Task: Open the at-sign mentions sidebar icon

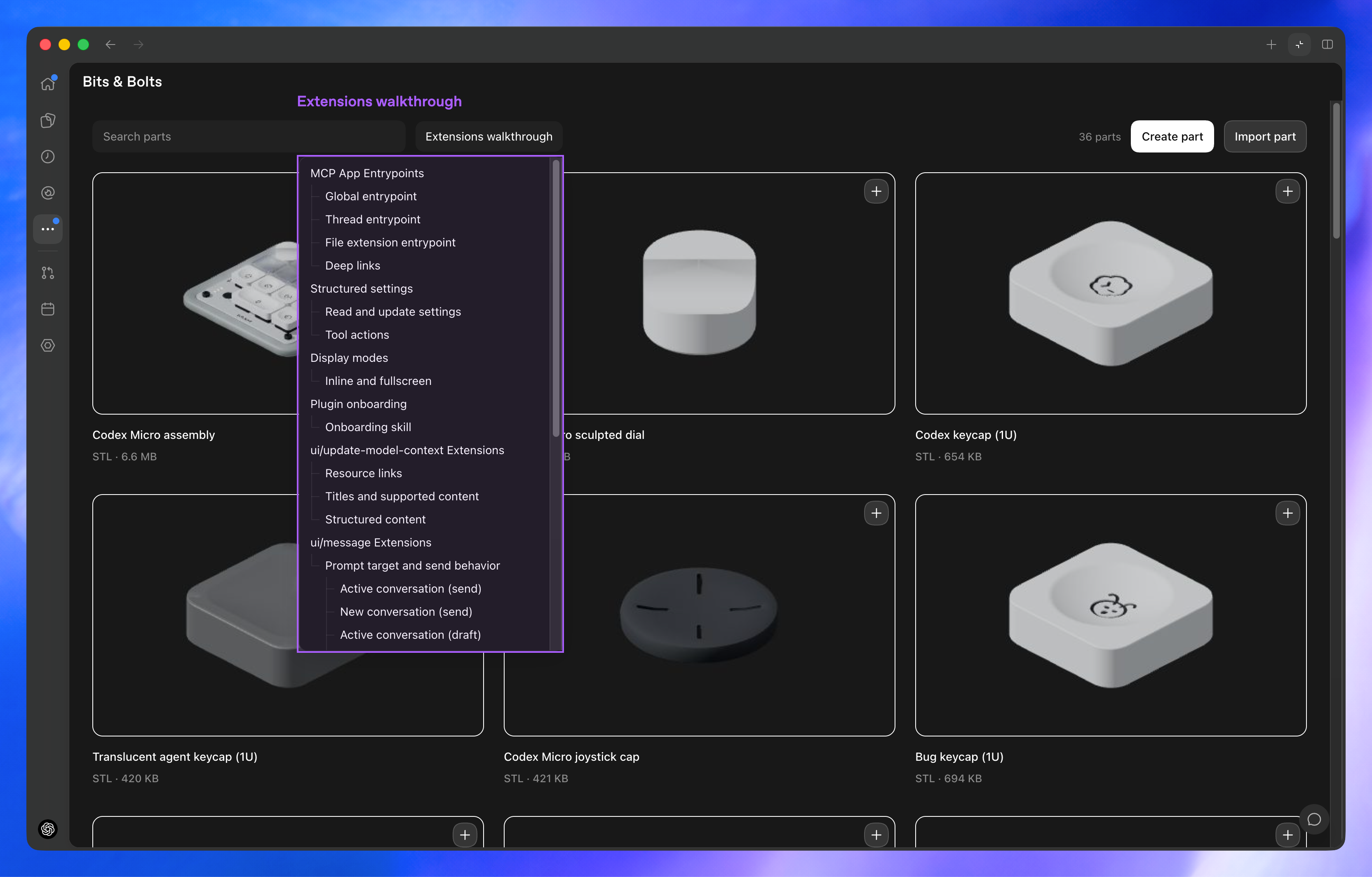Action: pos(48,193)
